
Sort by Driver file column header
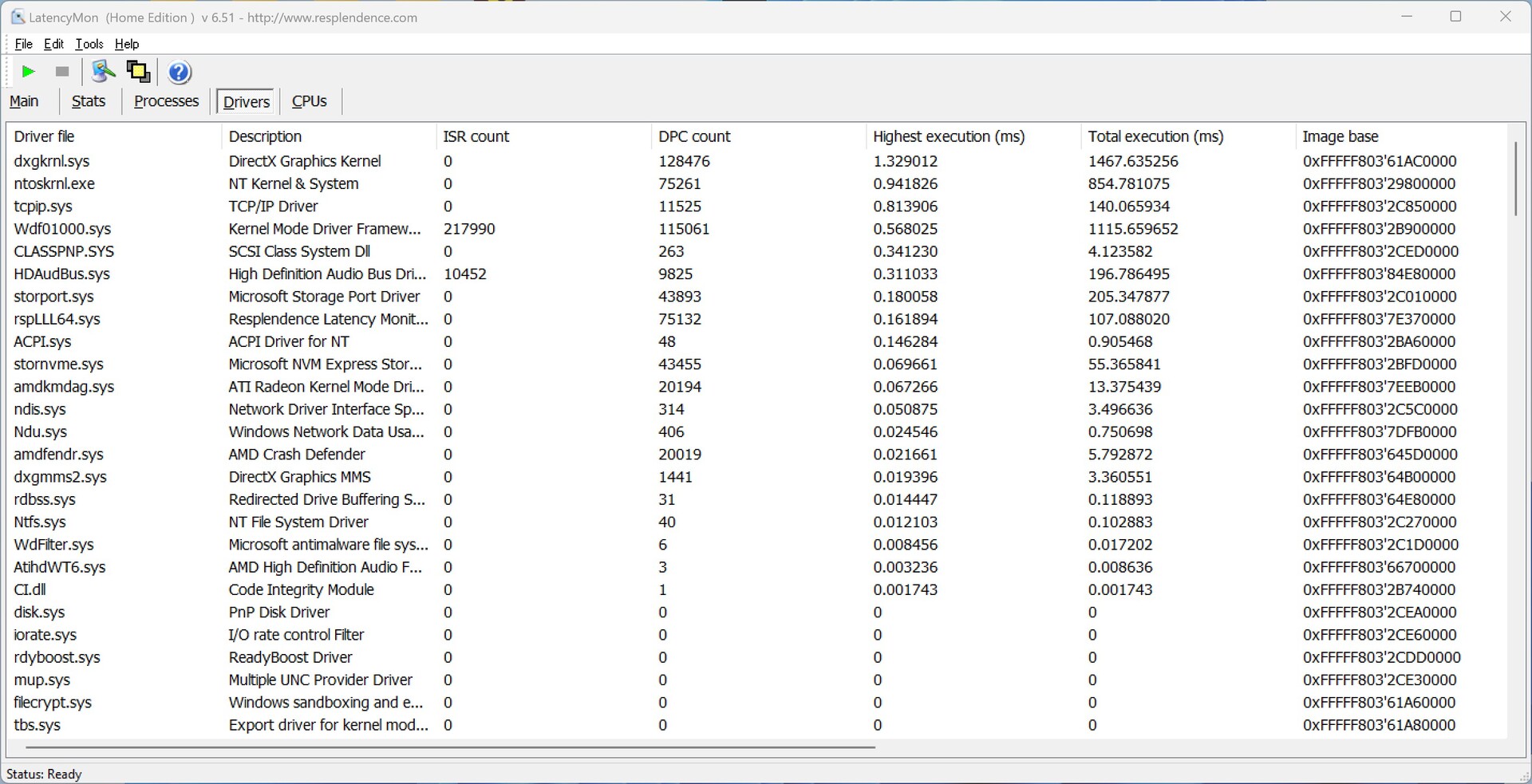(x=113, y=136)
